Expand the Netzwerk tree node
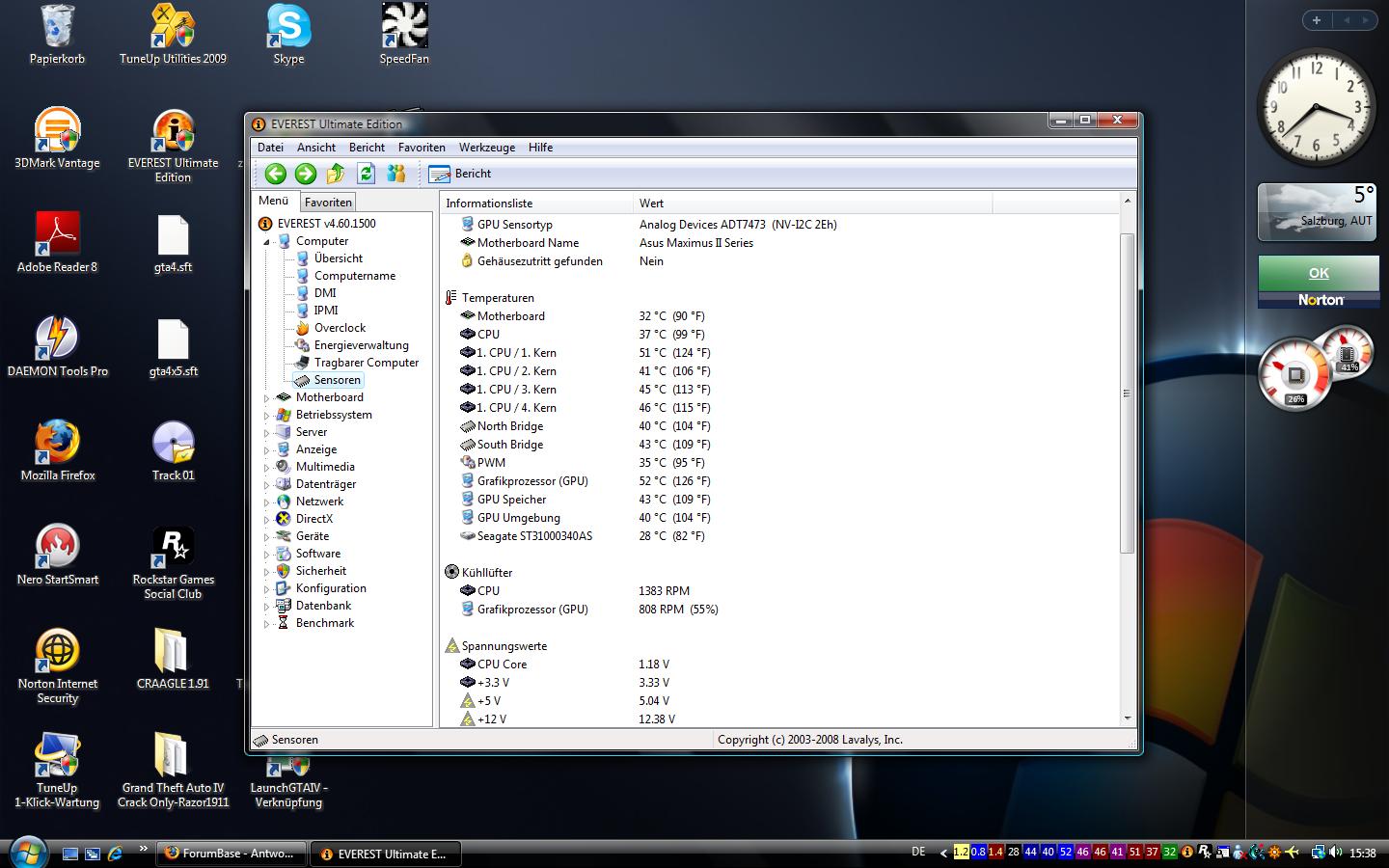This screenshot has width=1389, height=868. (267, 502)
